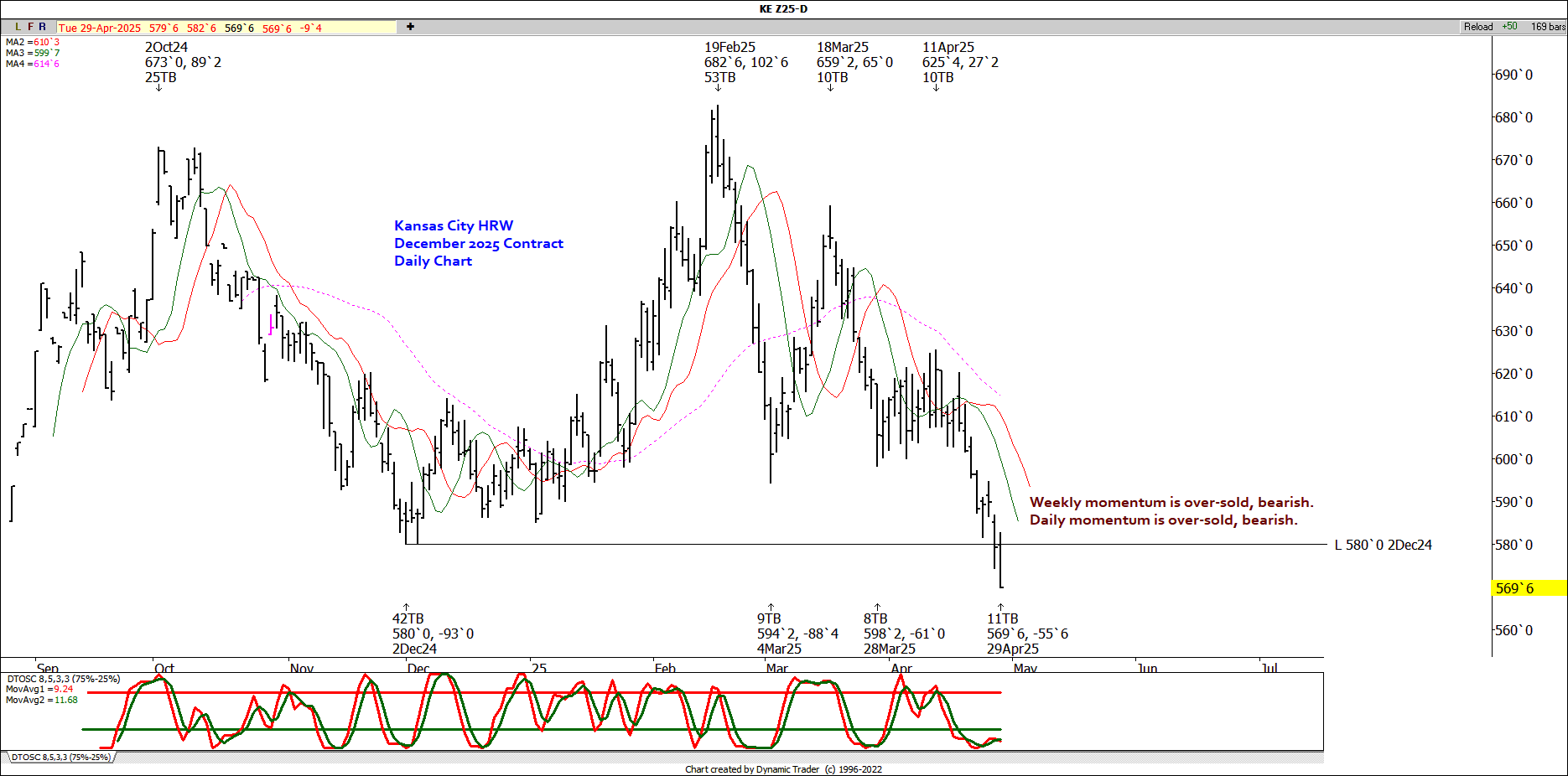Click the 2Oct24 swing high annotation
This screenshot has width=1568, height=776.
(183, 62)
